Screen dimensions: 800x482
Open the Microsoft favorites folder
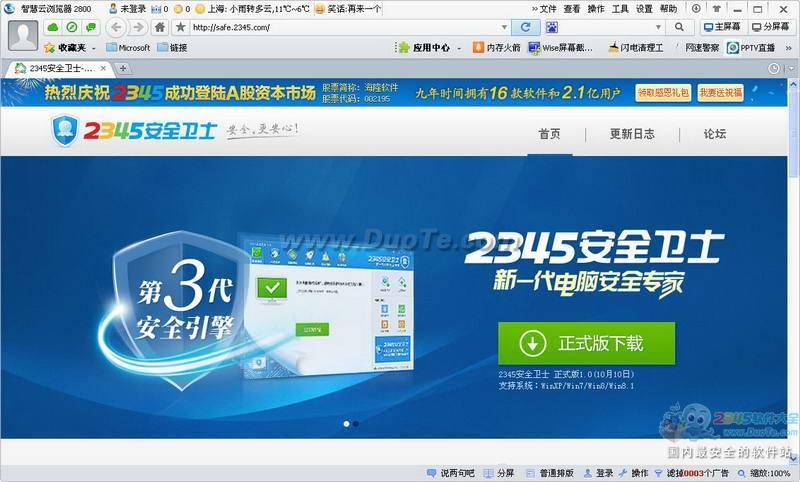128,47
